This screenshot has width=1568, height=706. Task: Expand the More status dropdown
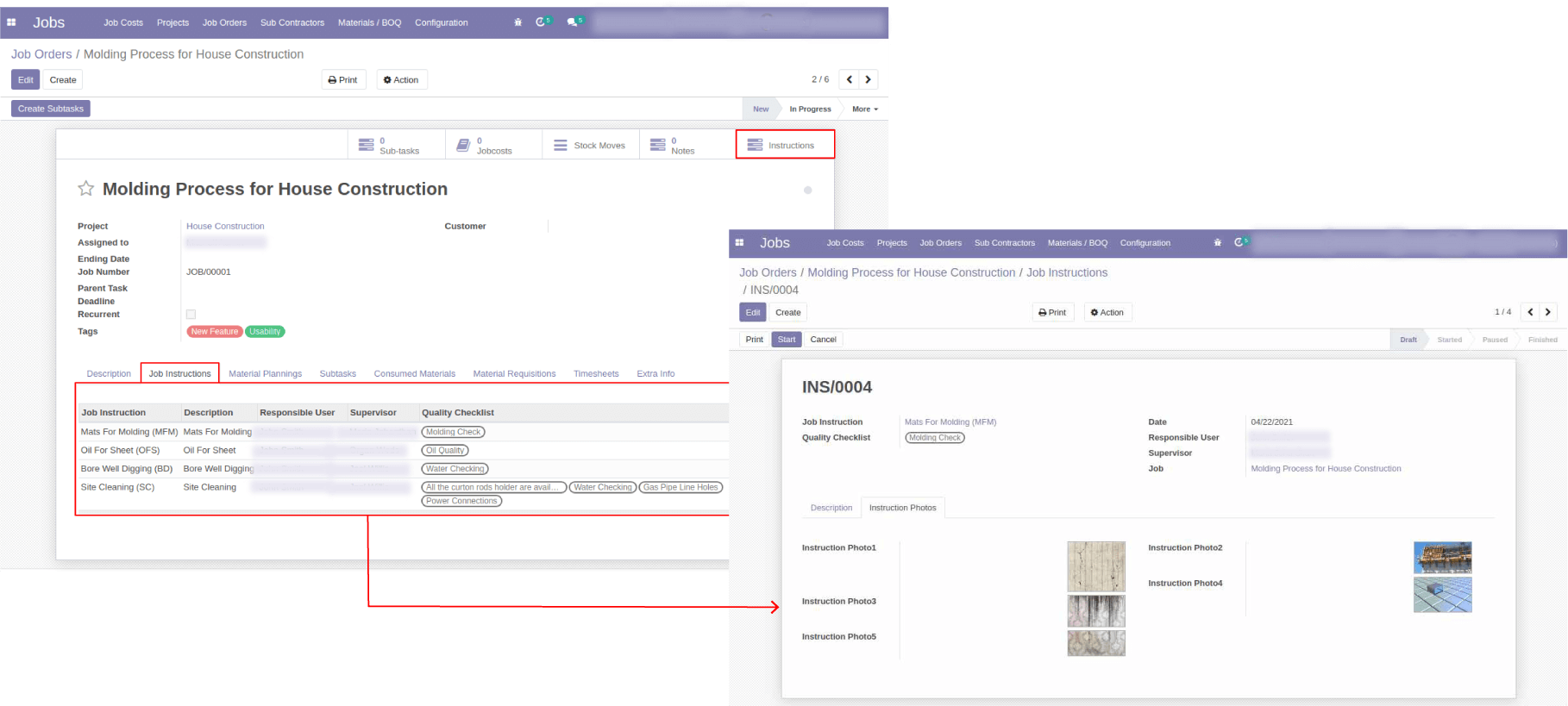coord(864,109)
